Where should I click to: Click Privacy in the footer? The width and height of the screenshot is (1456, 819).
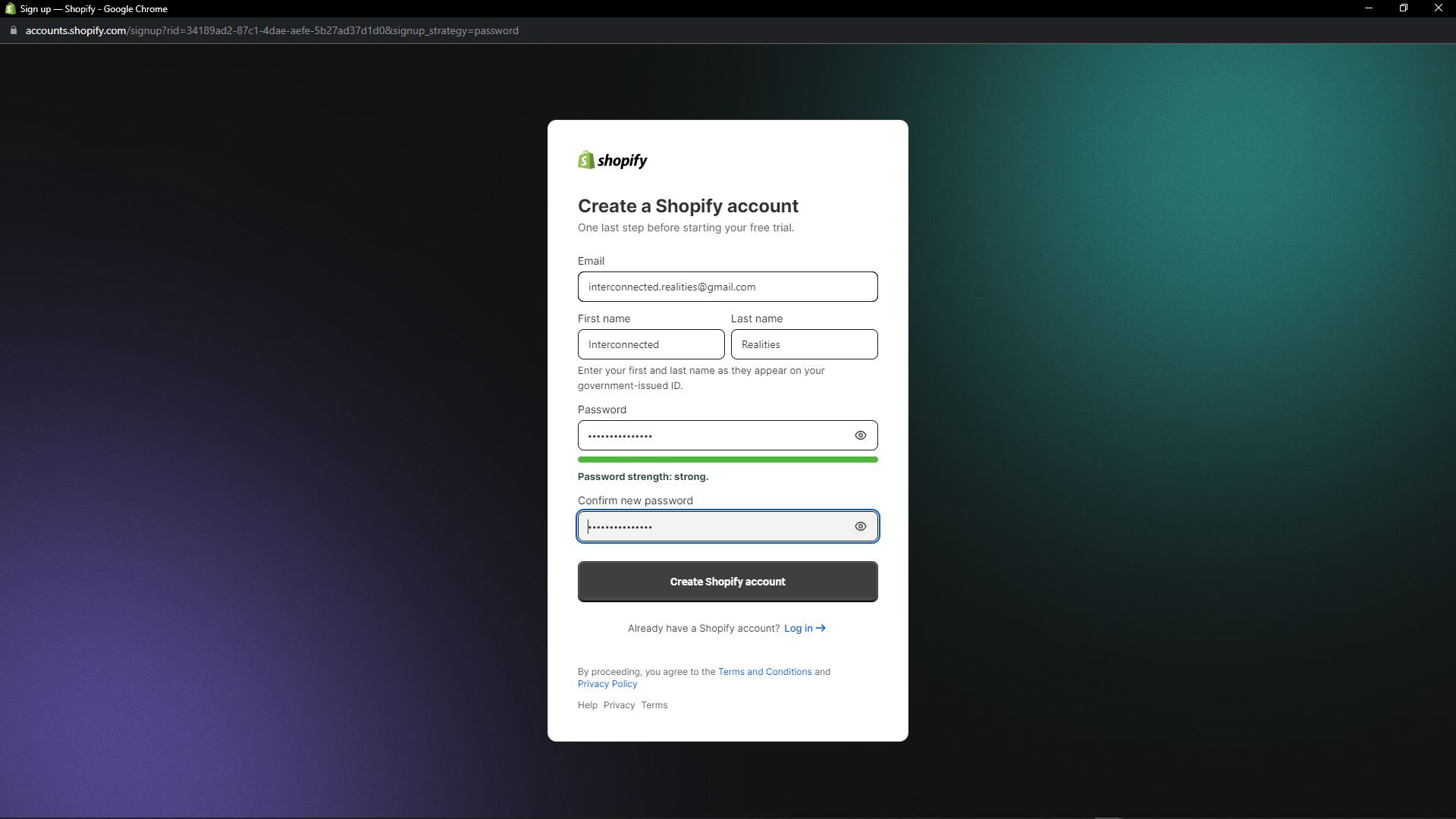(619, 704)
